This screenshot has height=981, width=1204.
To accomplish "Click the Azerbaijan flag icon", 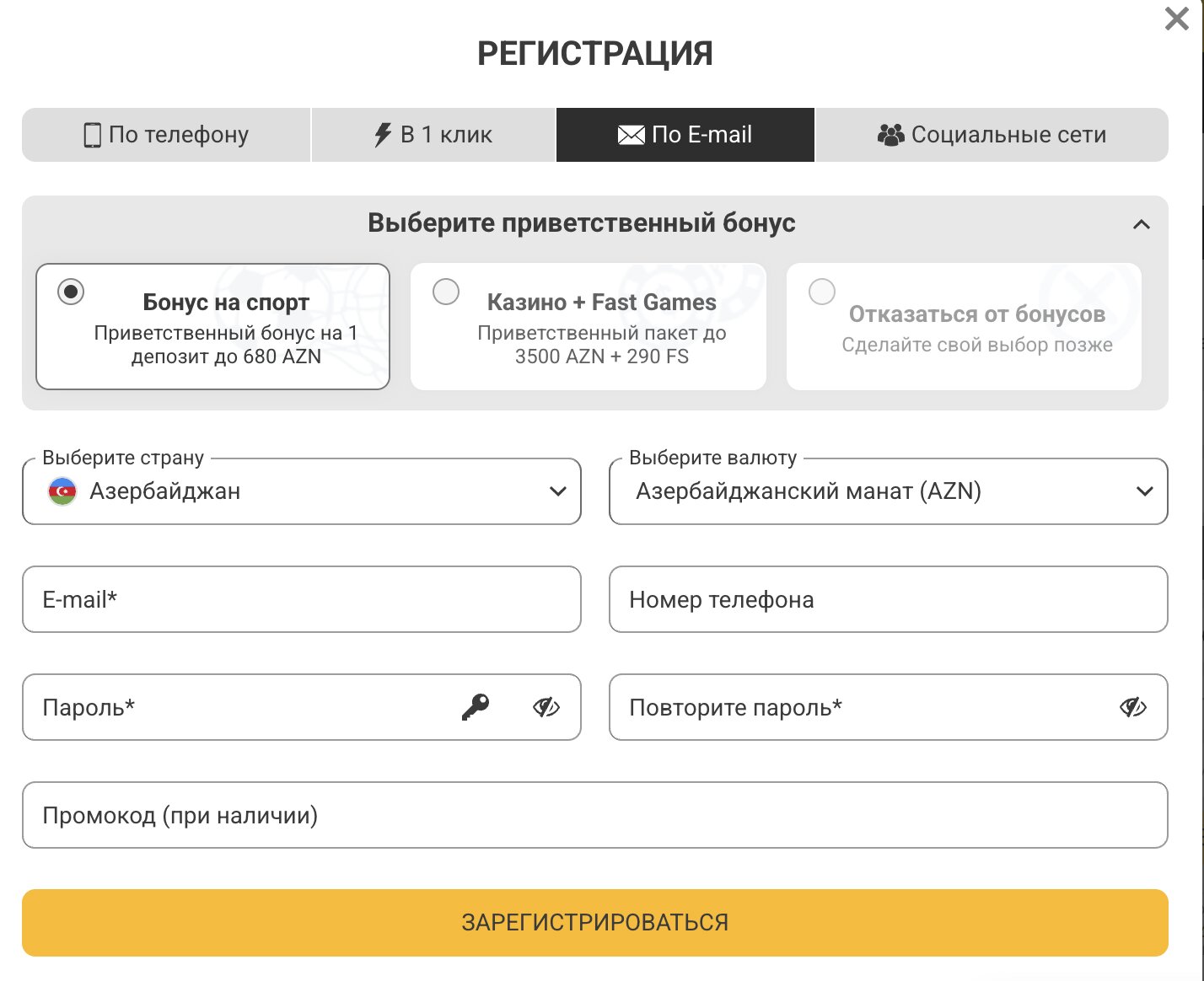I will coord(62,491).
